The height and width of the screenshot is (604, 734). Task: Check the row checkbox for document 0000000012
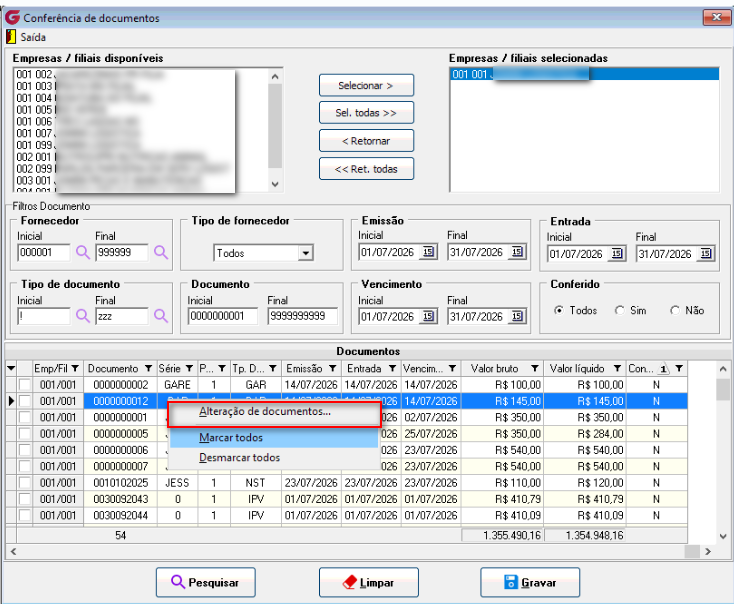click(25, 401)
